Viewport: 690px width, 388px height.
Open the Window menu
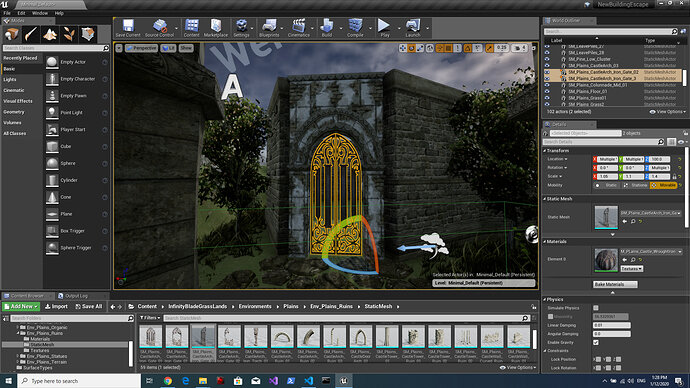tap(40, 13)
